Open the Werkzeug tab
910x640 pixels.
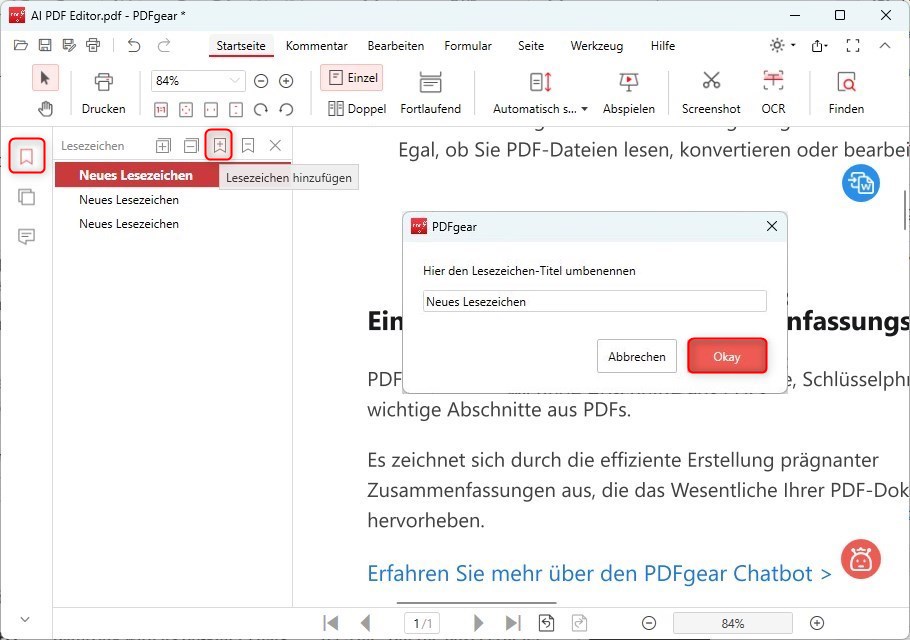(x=597, y=46)
